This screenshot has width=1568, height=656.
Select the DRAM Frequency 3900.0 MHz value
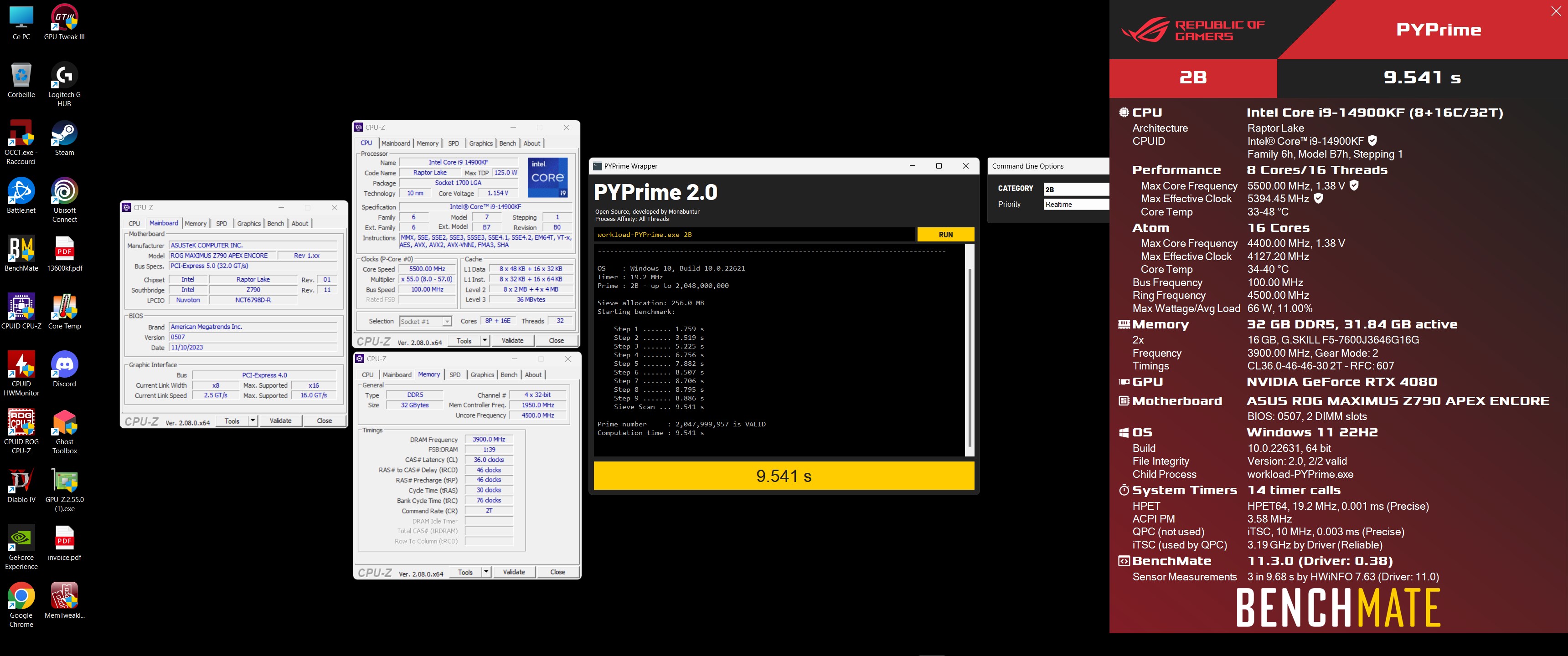[x=489, y=439]
